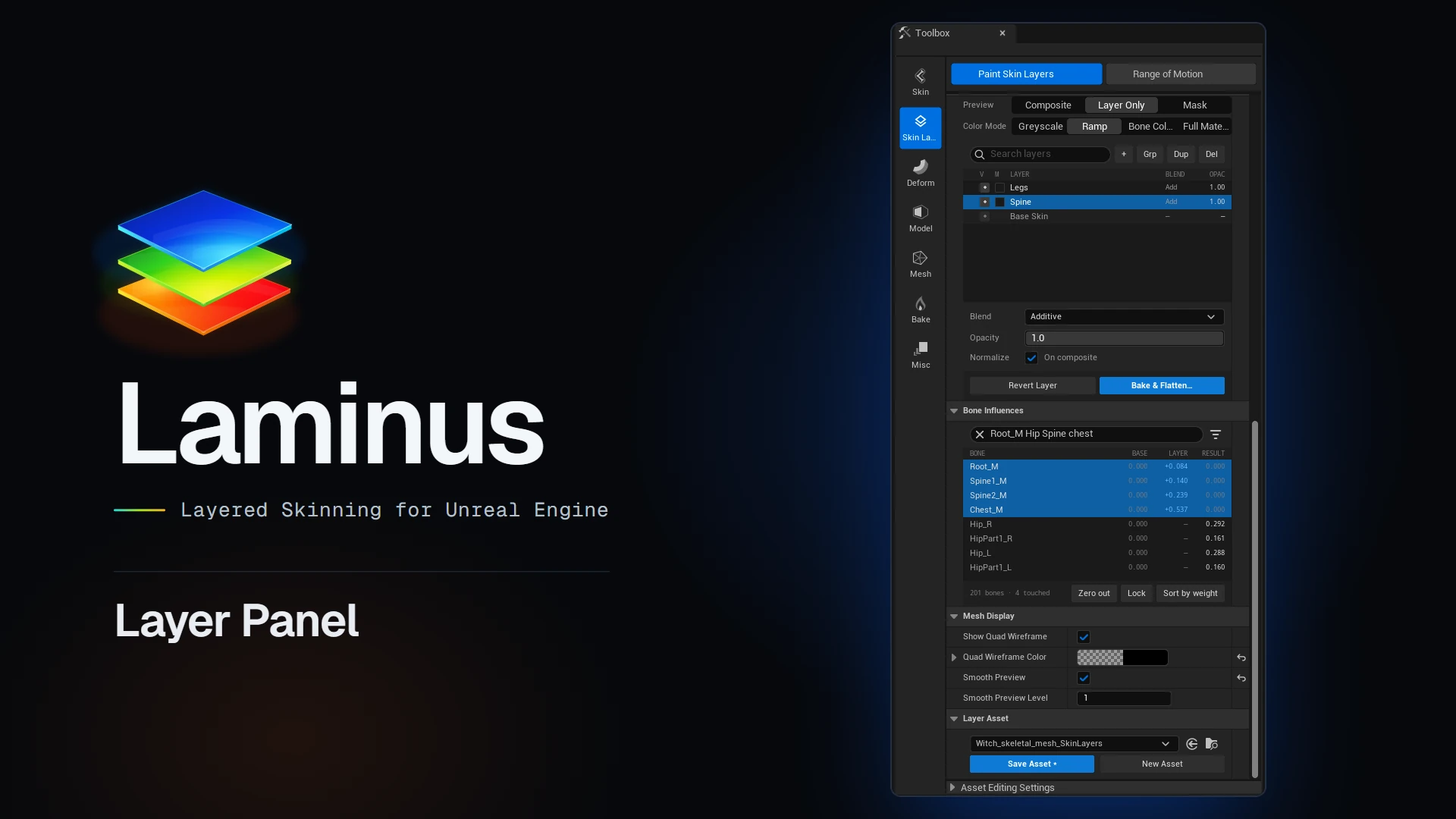Open the Model sidebar tool
Screen dimensions: 1456x819
coord(920,218)
